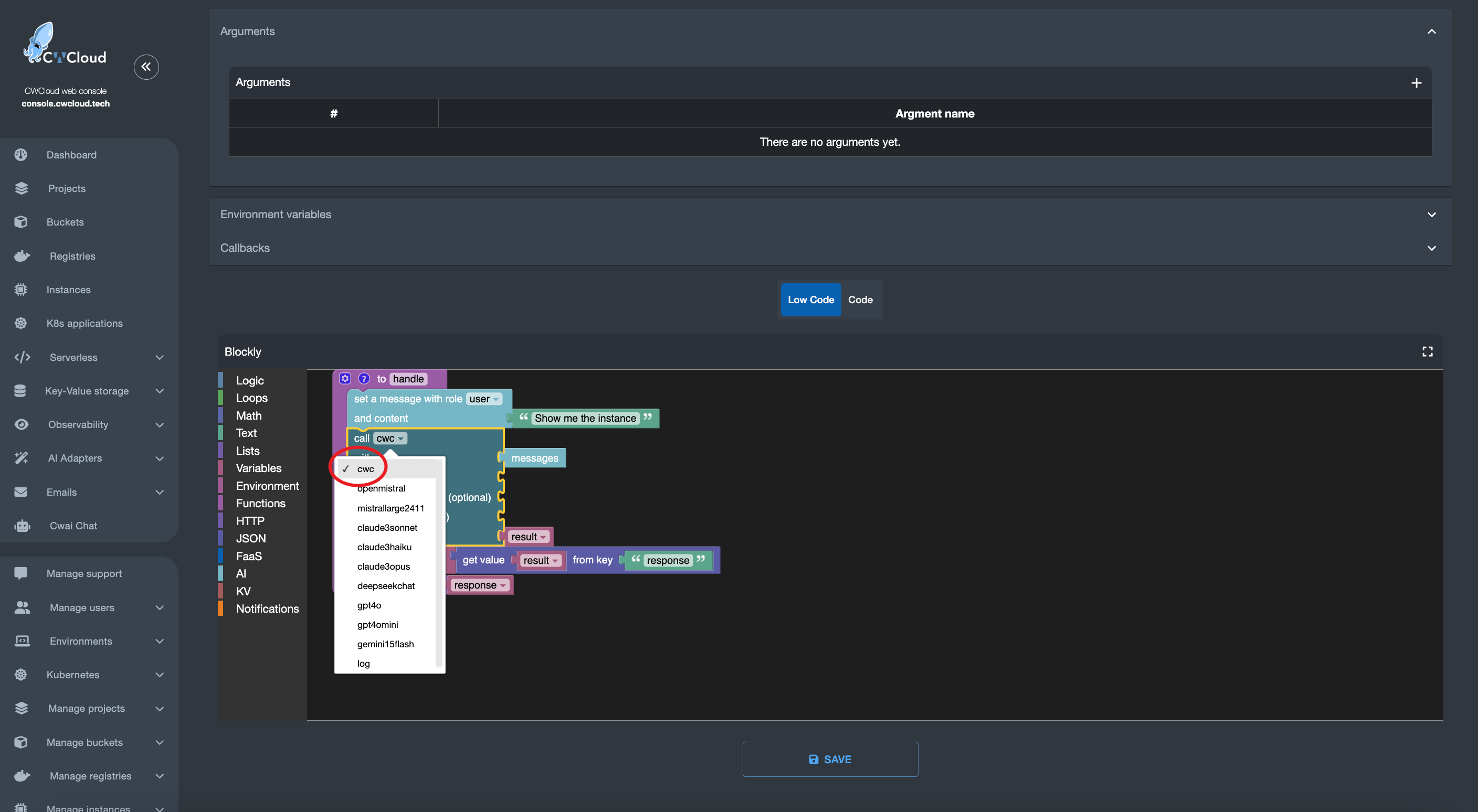Expand AI Adapters submenu chevron
This screenshot has width=1478, height=812.
point(160,458)
